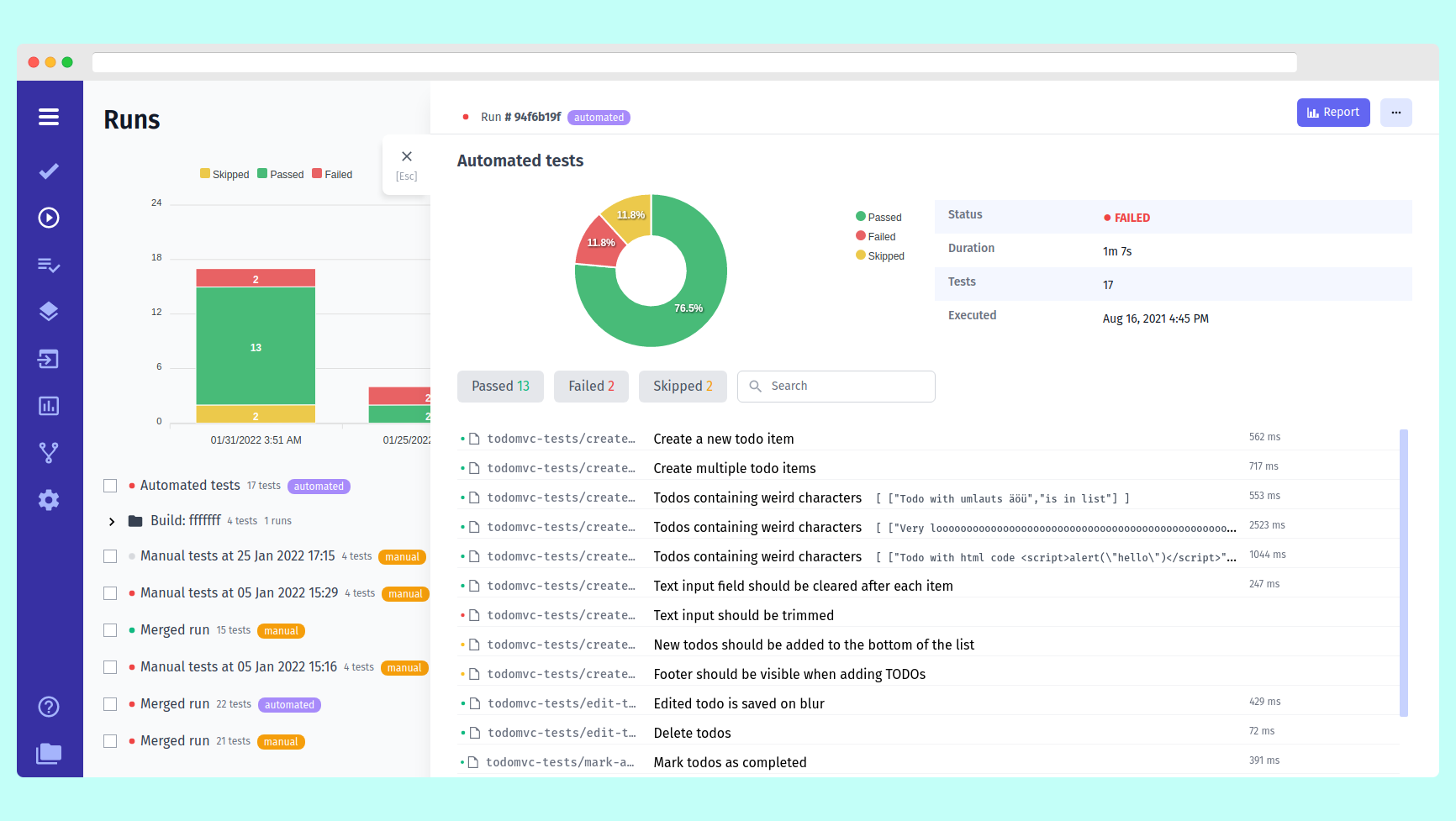Open the Plans checklist sidebar icon
Screen dimensions: 1456x821
coord(49,265)
